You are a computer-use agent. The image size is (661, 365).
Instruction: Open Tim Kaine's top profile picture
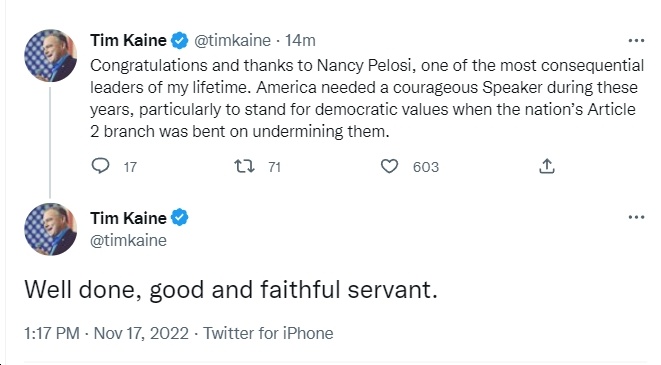(x=50, y=55)
